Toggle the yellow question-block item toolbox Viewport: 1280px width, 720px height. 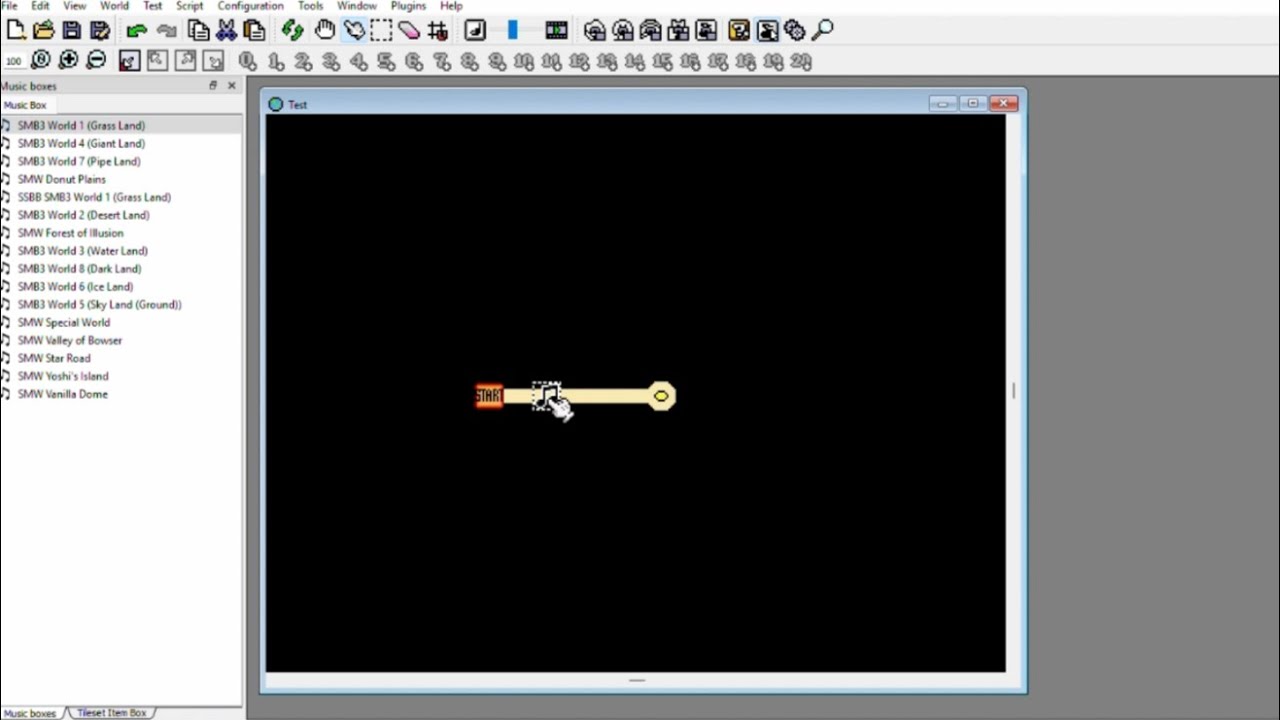(x=739, y=30)
